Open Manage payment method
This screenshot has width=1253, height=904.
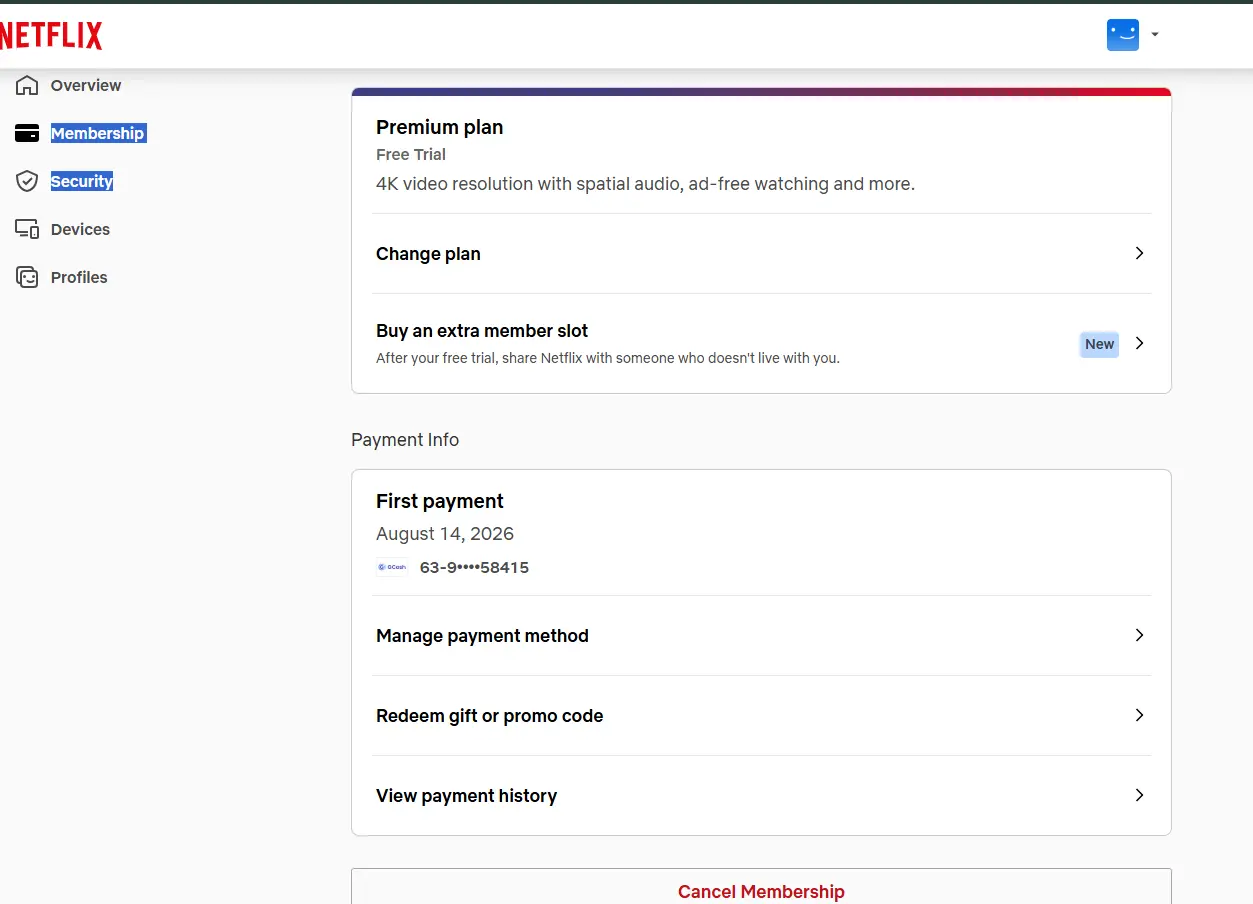coord(761,636)
